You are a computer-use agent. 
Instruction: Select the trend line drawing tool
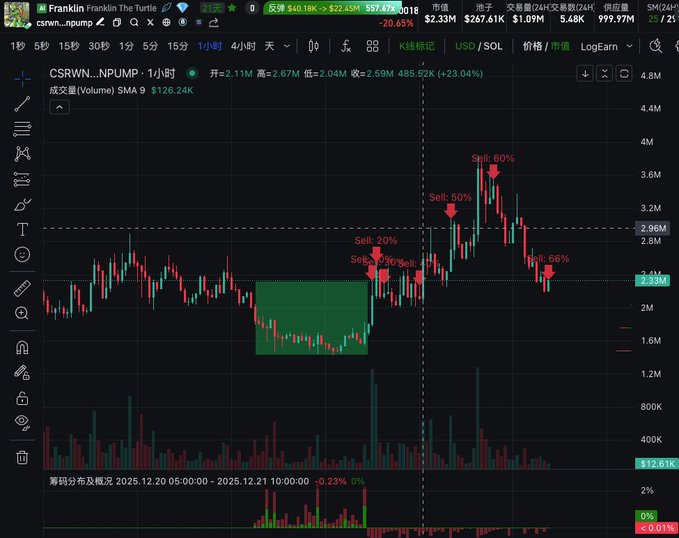[22, 104]
